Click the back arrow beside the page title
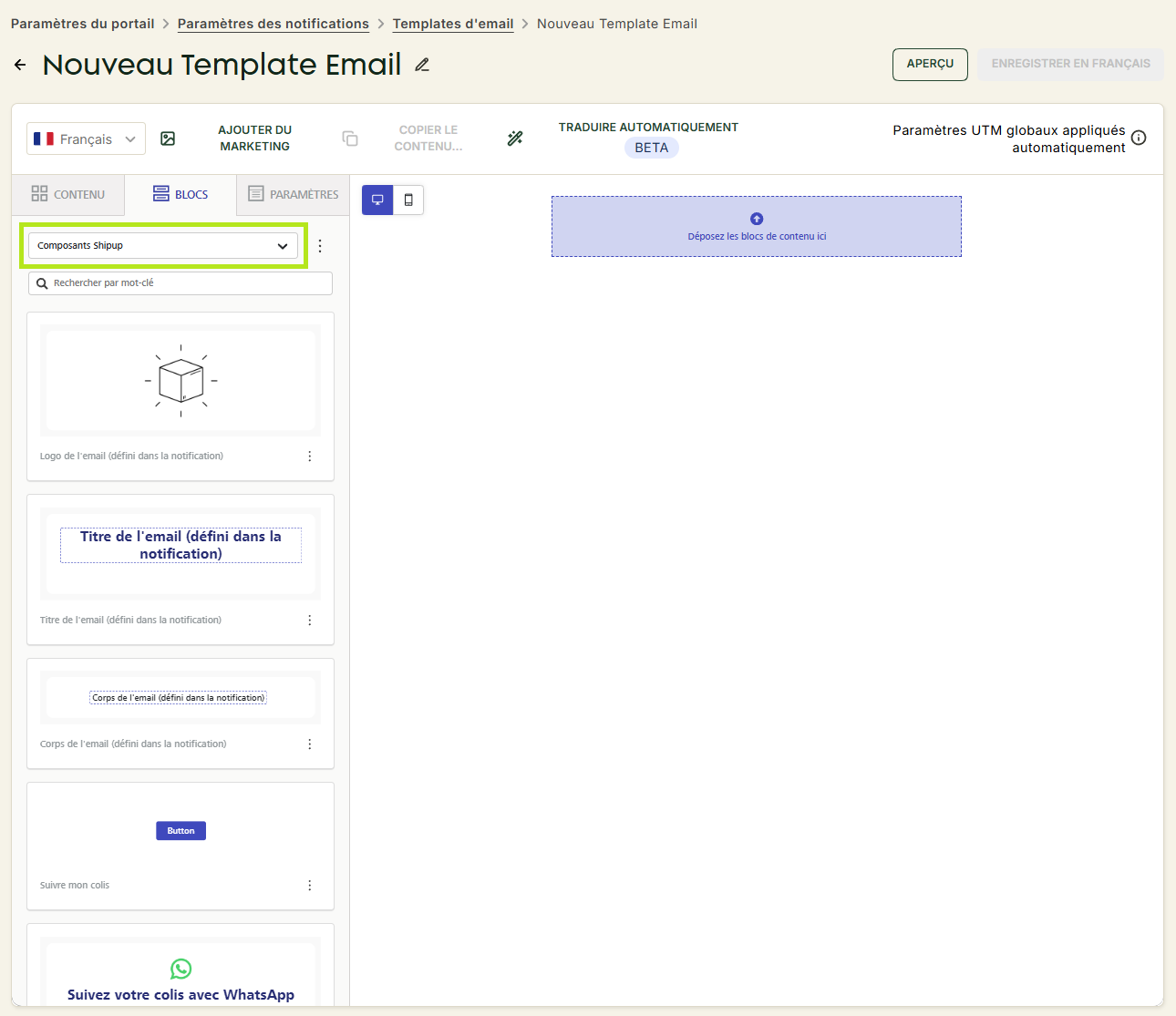This screenshot has width=1176, height=1016. click(20, 65)
